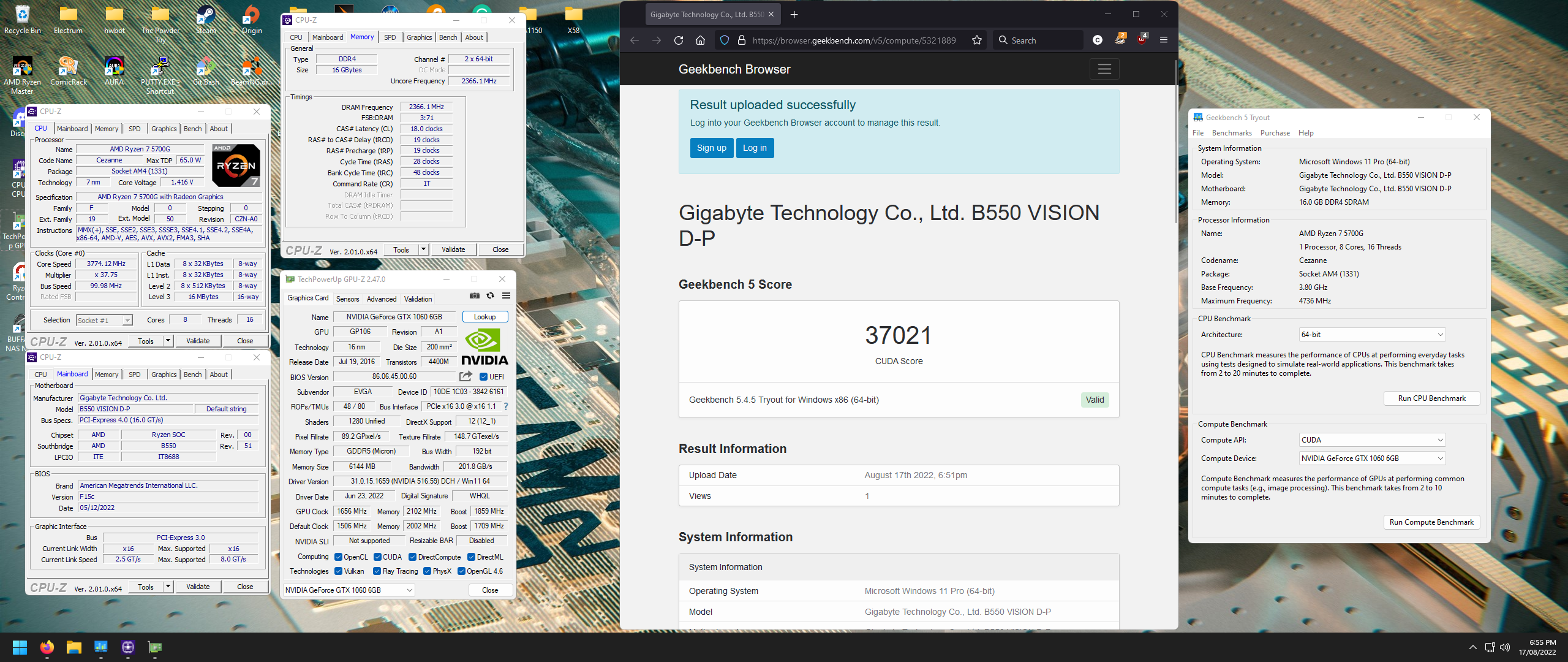1568x662 pixels.
Task: Toggle the UEFI checkbox in GPU-Z
Action: click(x=483, y=377)
